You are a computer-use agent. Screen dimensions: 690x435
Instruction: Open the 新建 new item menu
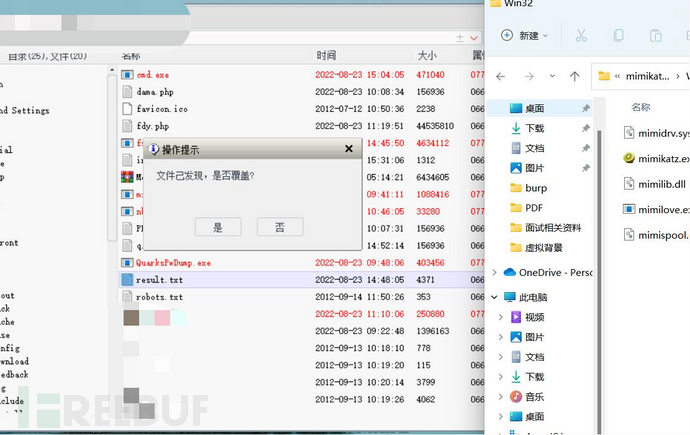(525, 35)
